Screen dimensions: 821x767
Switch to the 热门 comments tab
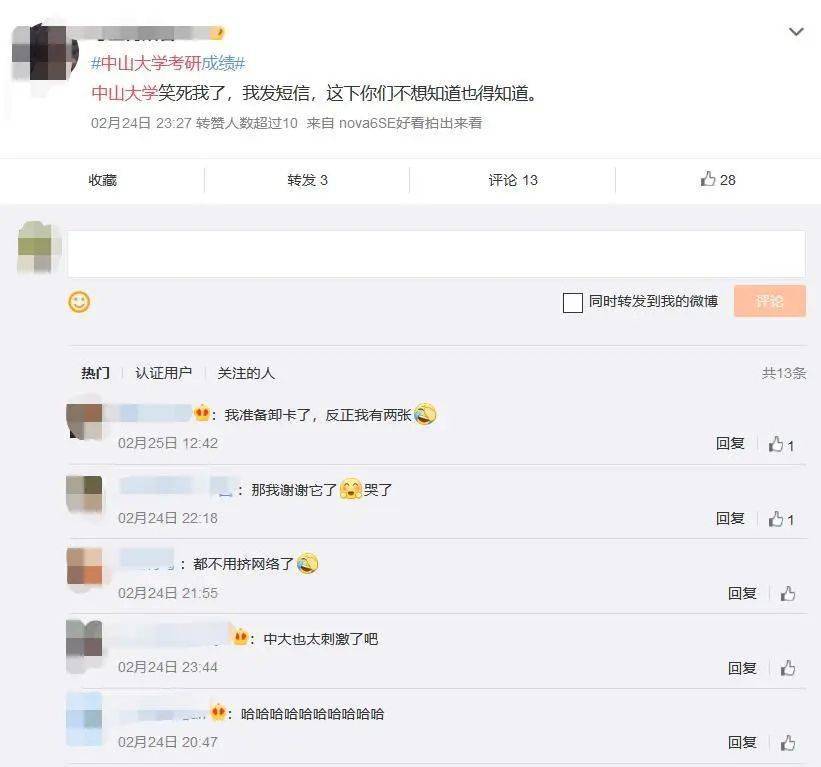click(x=95, y=373)
